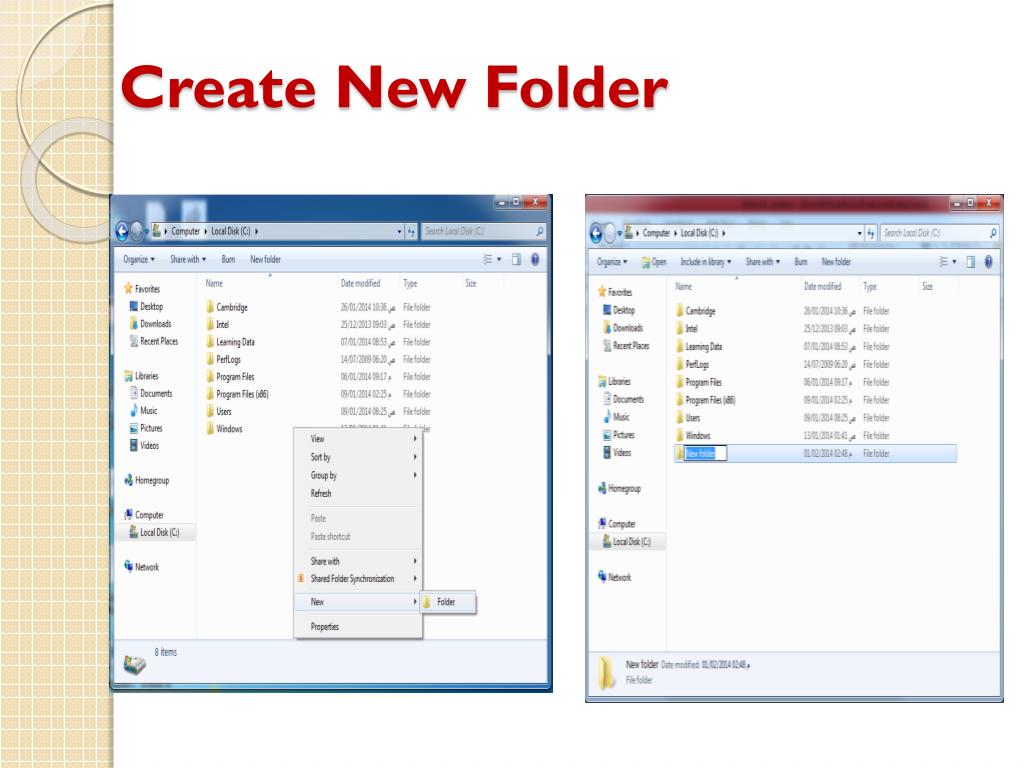The image size is (1024, 768).
Task: Click the search magnifier in right window
Action: tap(993, 233)
